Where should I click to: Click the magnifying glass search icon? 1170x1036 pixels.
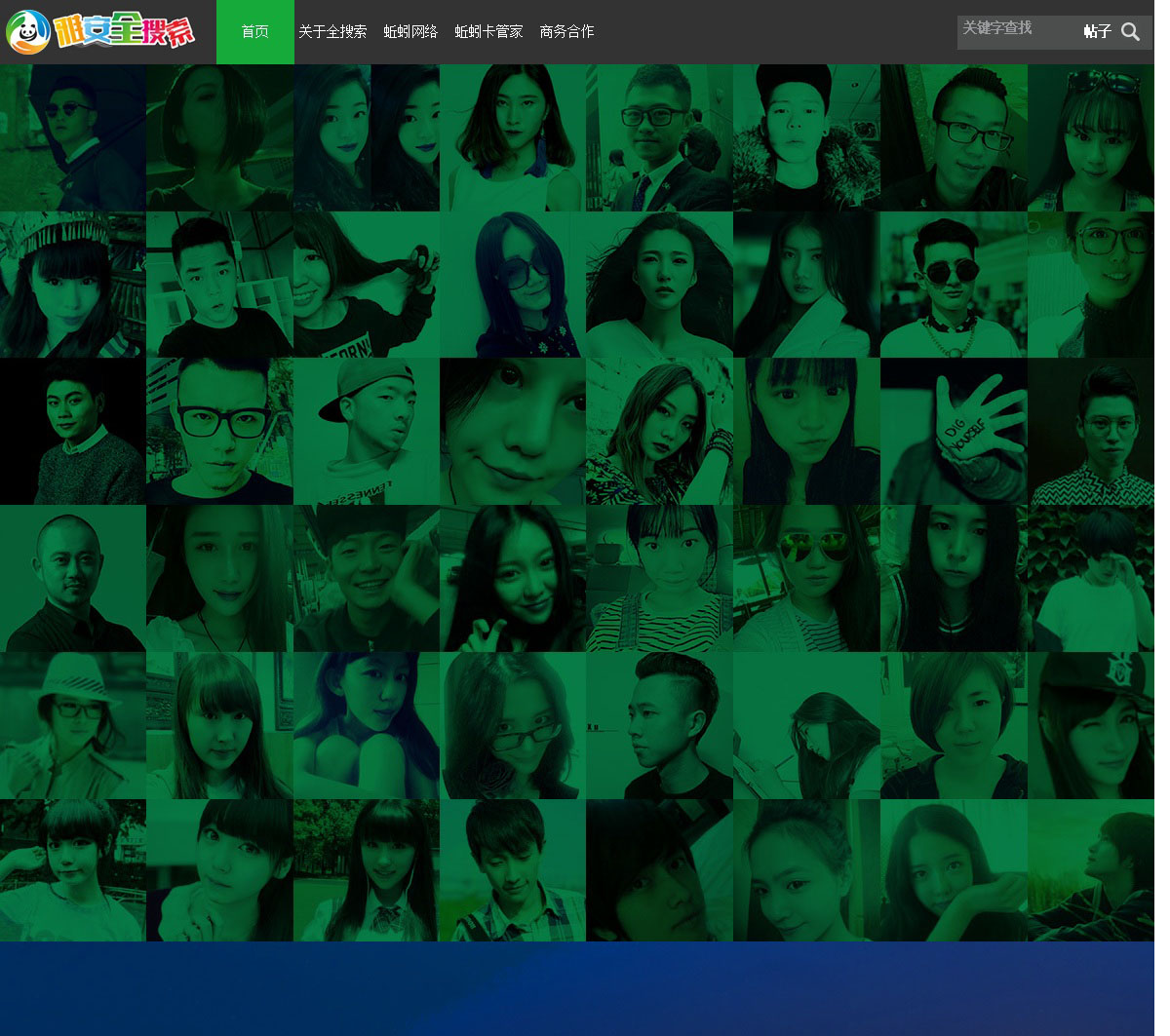pos(1130,32)
